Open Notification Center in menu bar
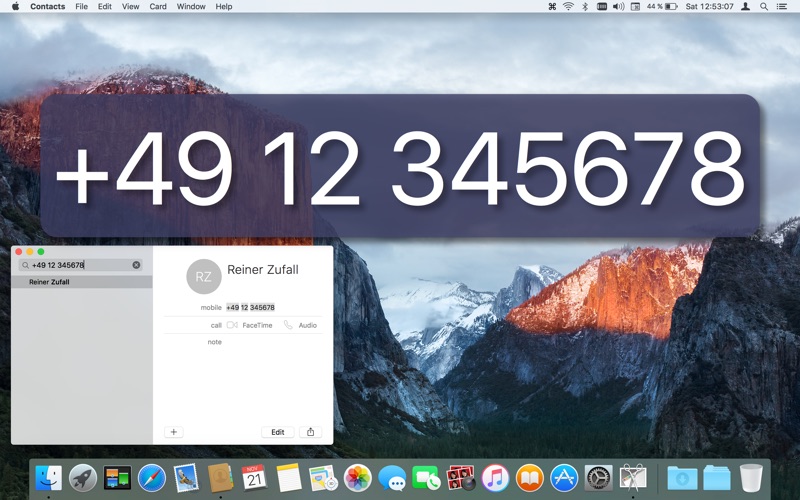Image resolution: width=800 pixels, height=500 pixels. tap(783, 6)
